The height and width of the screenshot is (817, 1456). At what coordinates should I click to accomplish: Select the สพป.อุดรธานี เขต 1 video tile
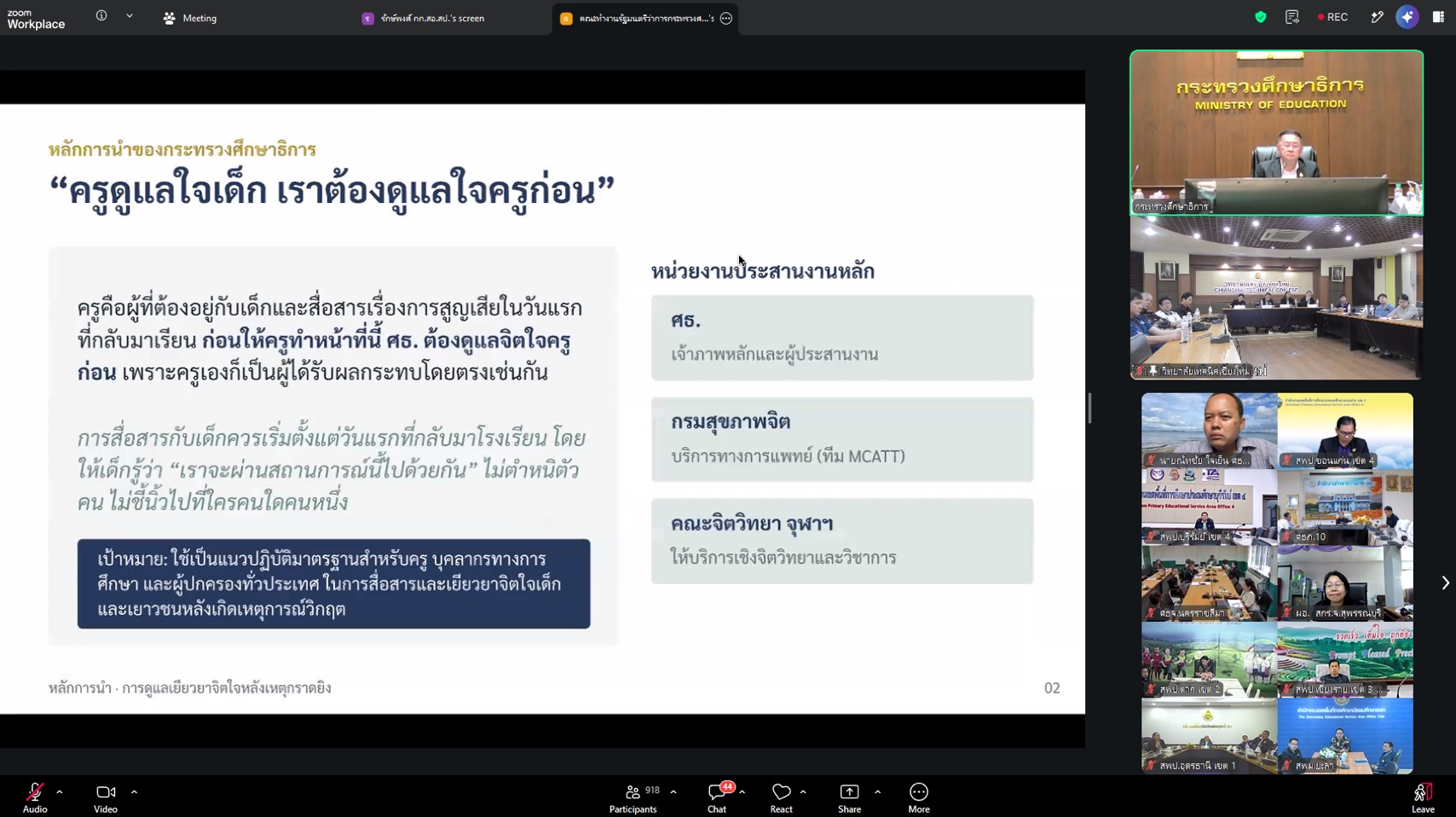click(x=1210, y=736)
